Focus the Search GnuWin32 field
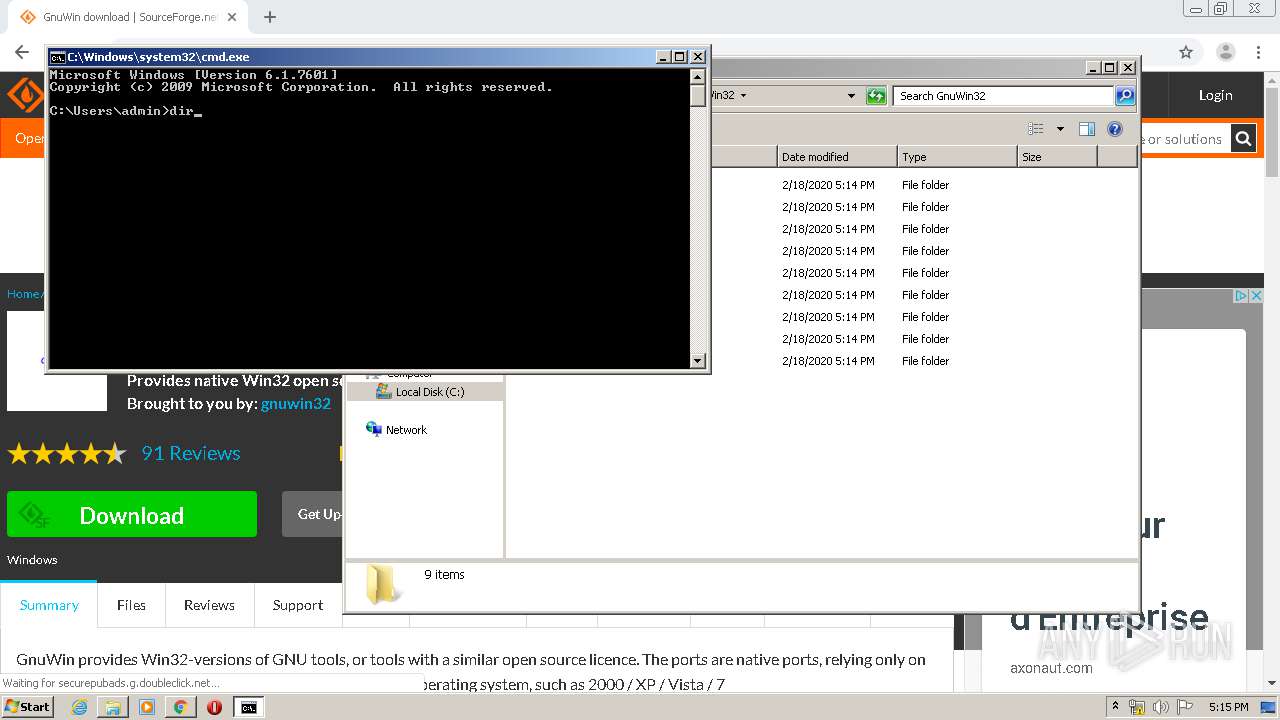 click(1003, 96)
